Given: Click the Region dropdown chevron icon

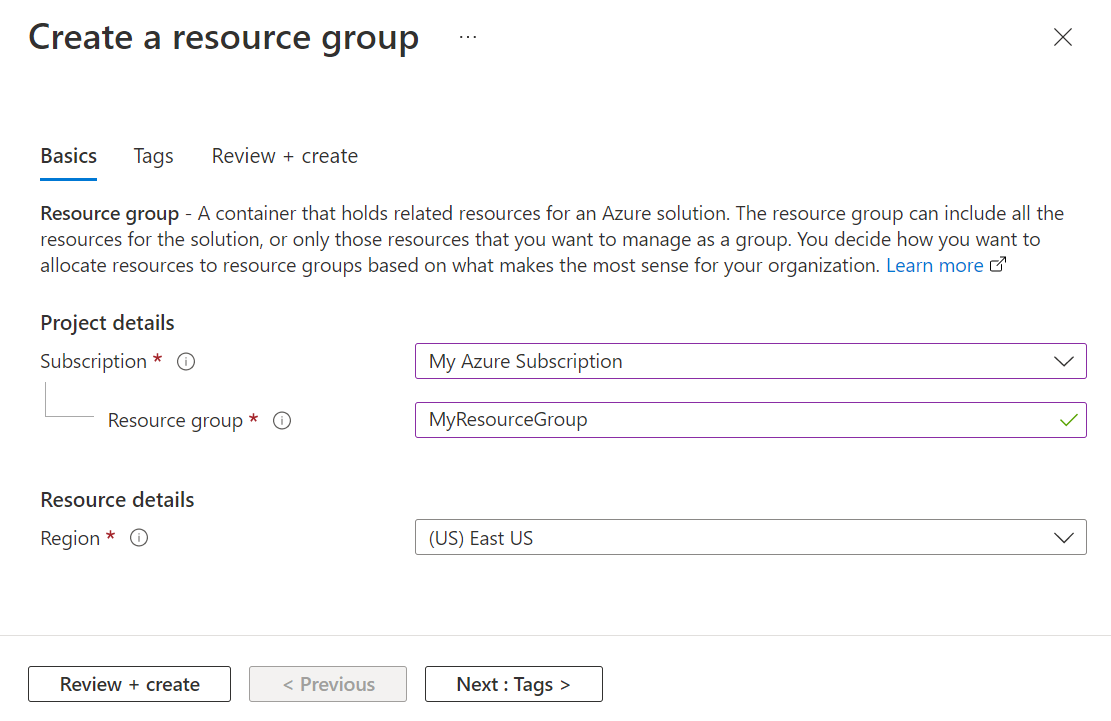Looking at the screenshot, I should [1063, 537].
